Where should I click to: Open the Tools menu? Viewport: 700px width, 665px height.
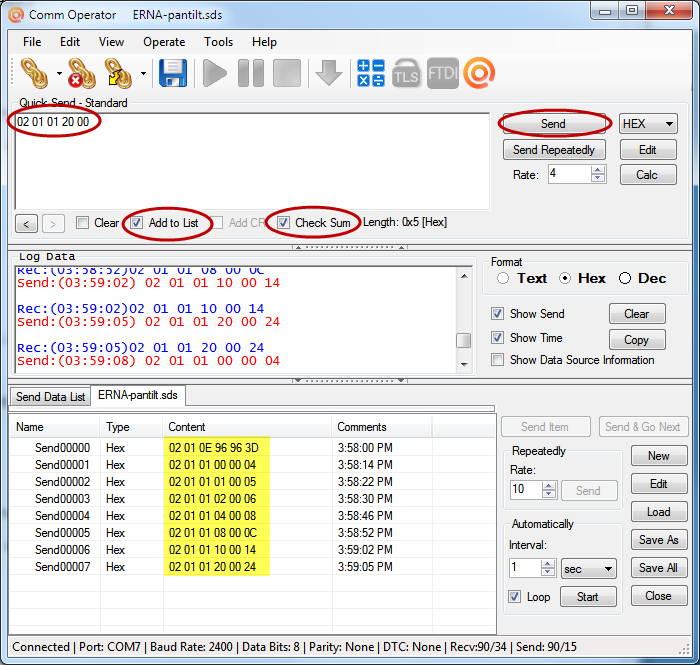point(218,42)
